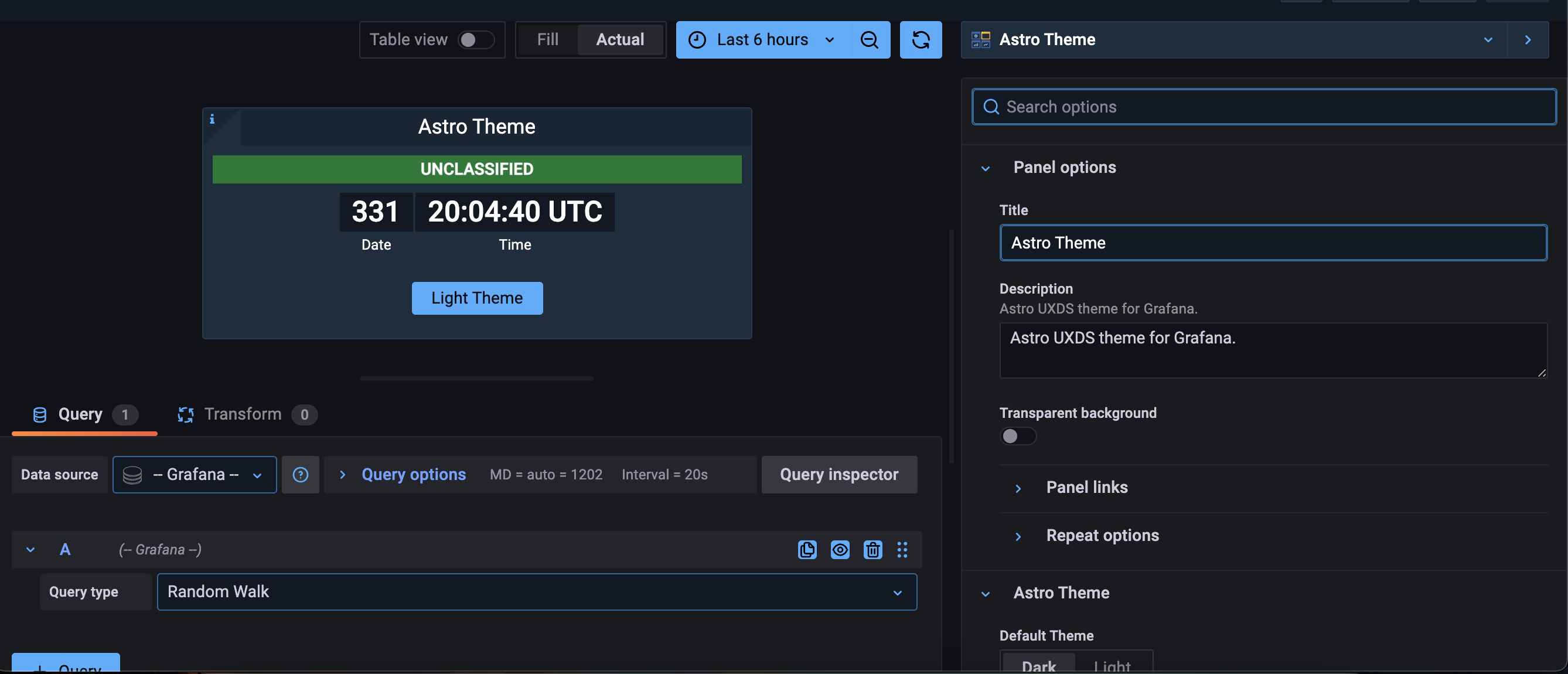This screenshot has width=1568, height=674.
Task: Click the Grafana data source database icon
Action: tap(132, 475)
